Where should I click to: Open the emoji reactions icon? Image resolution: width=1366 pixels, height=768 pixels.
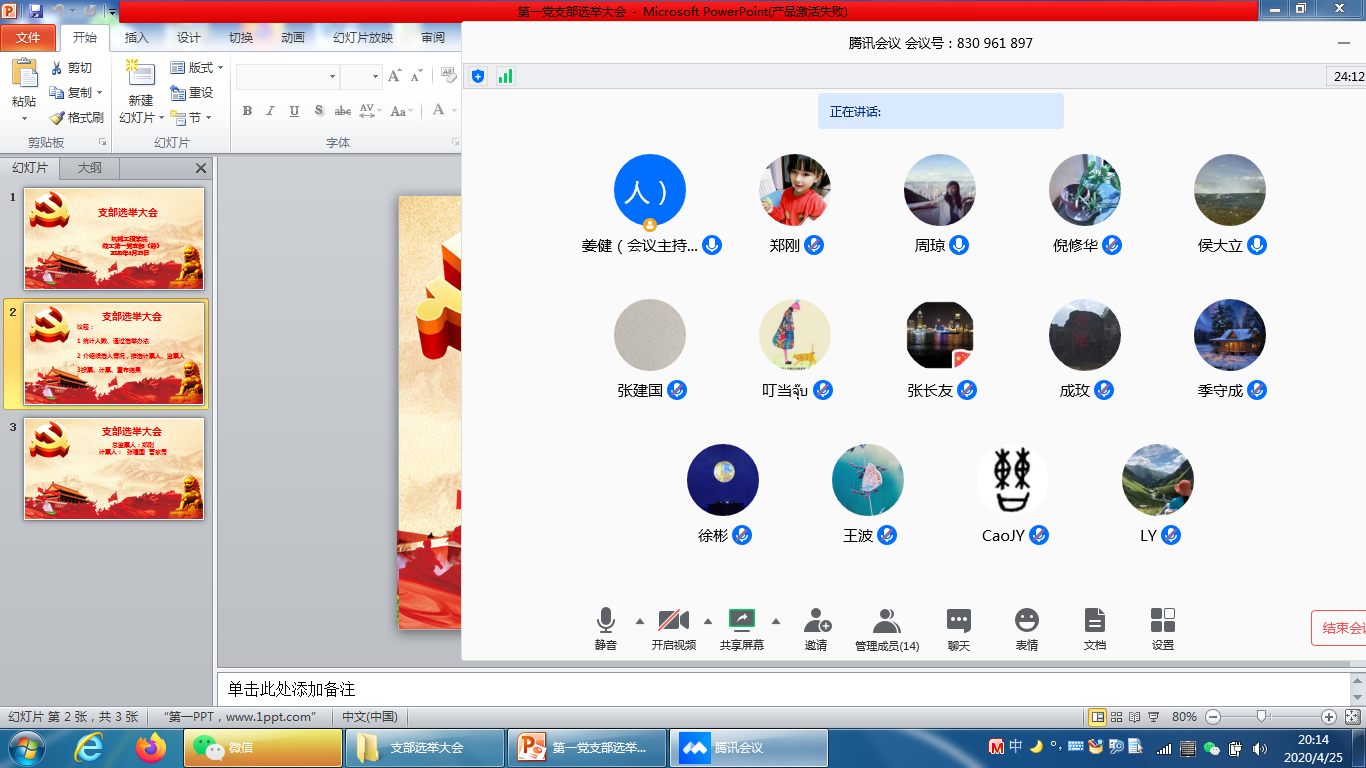tap(1026, 621)
